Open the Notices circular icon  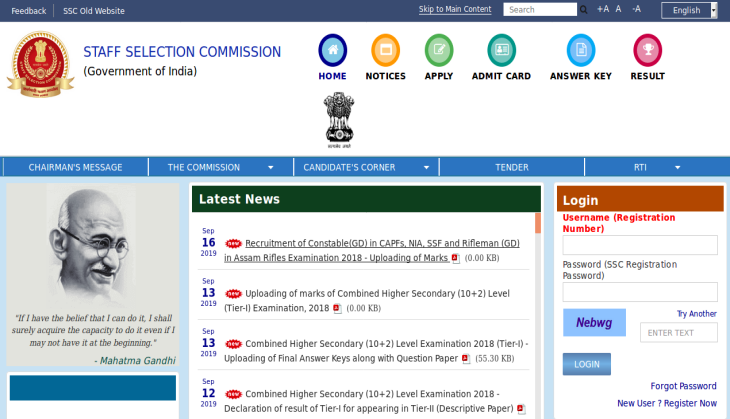coord(385,50)
